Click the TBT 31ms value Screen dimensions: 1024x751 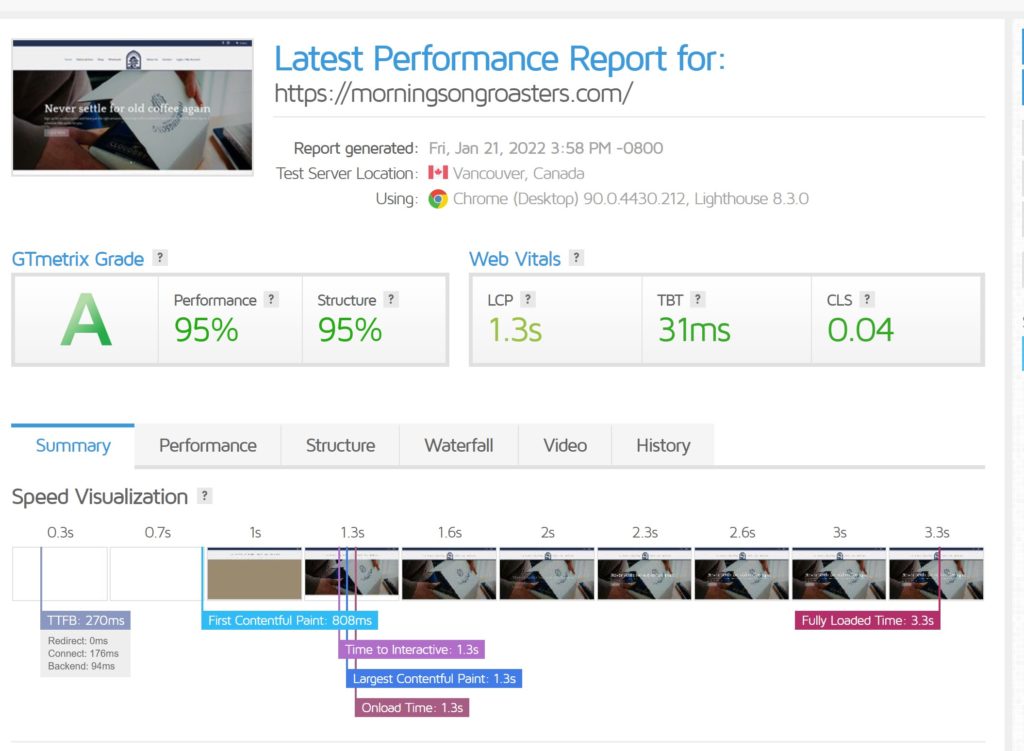694,330
